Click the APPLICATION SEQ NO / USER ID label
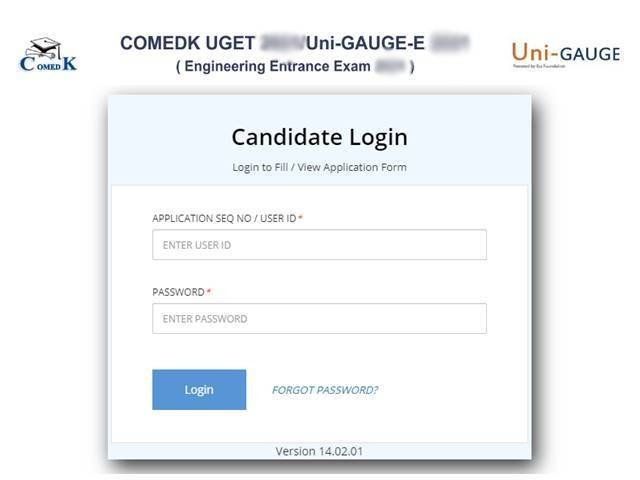The width and height of the screenshot is (640, 480). (224, 218)
